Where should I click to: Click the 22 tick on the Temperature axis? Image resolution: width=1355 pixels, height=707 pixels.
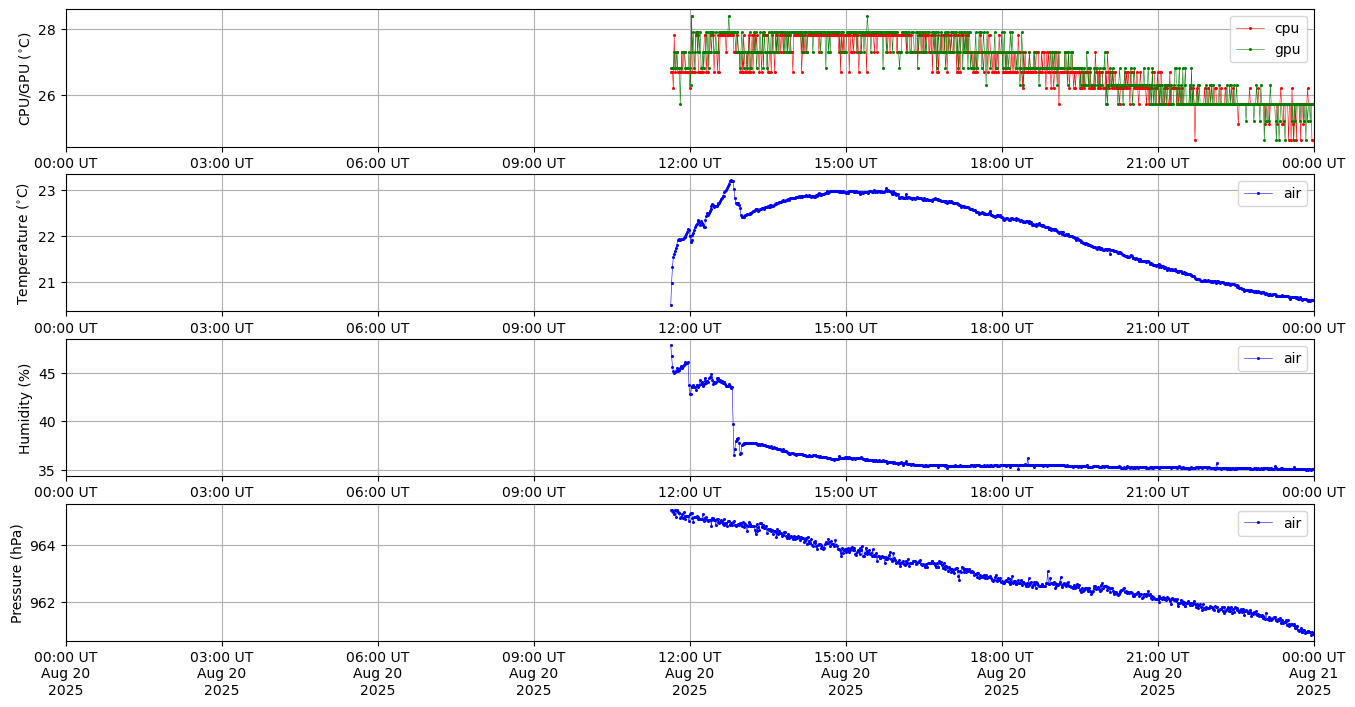[x=49, y=237]
